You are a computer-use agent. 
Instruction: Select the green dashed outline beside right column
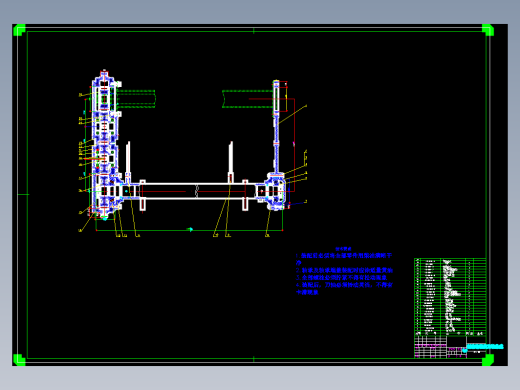[x=248, y=99]
